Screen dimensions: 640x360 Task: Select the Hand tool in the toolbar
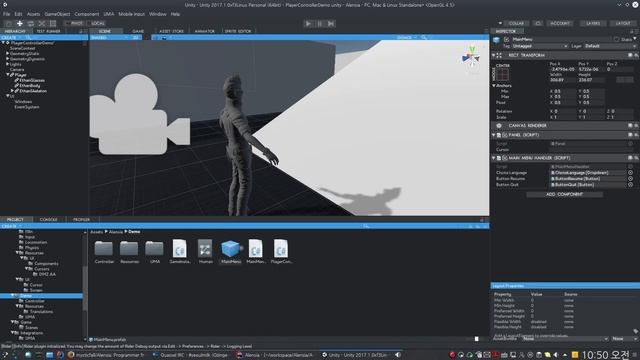[x=9, y=24]
